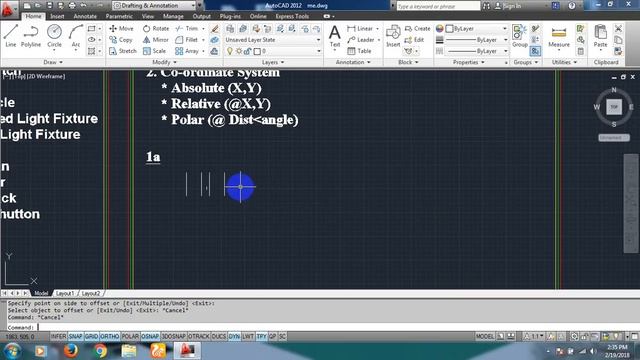Open the Unsaved Layer State dropdown
The image size is (640, 360).
(272, 40)
